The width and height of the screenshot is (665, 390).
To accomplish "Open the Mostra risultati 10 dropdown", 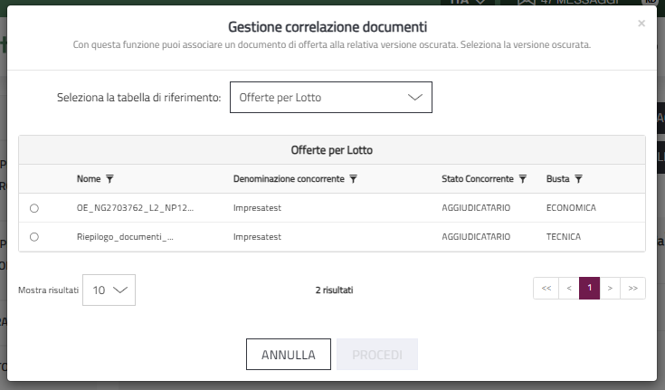I will pos(109,290).
